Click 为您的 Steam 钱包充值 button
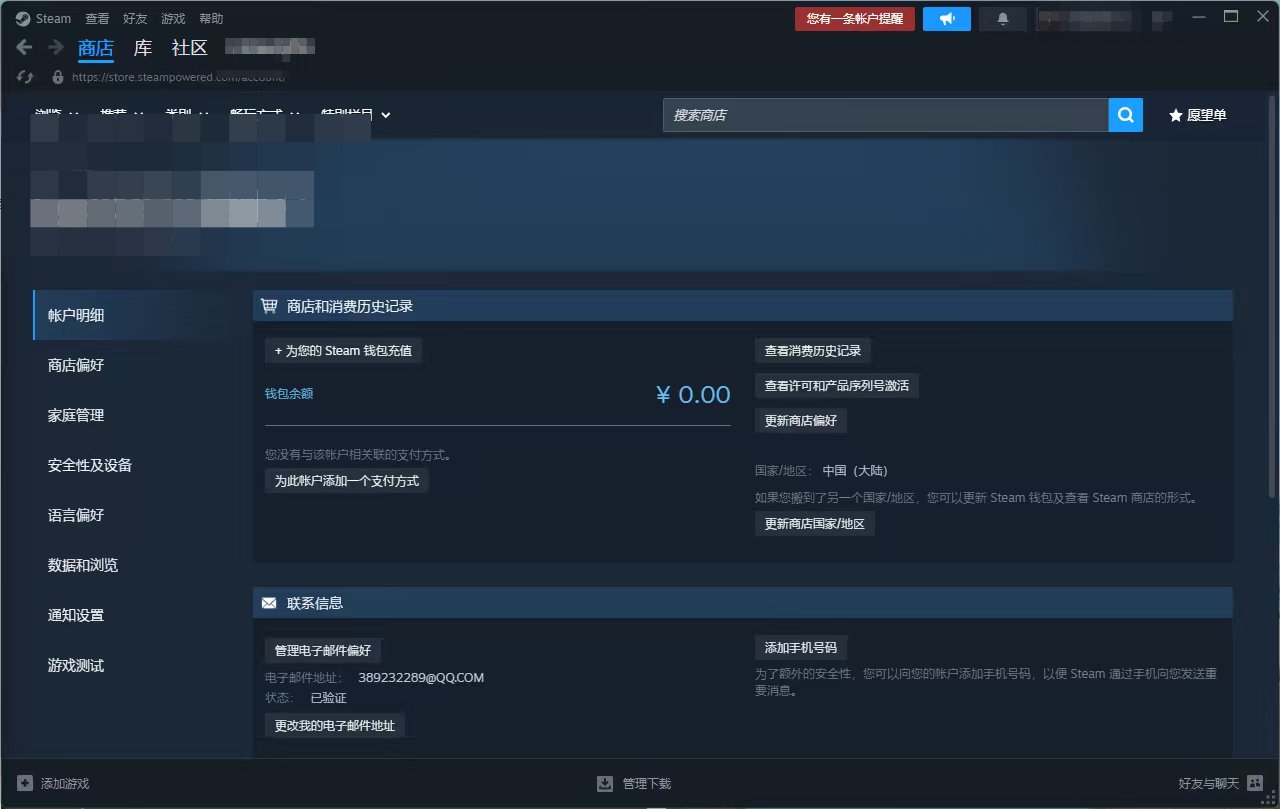The height and width of the screenshot is (809, 1280). pos(343,351)
